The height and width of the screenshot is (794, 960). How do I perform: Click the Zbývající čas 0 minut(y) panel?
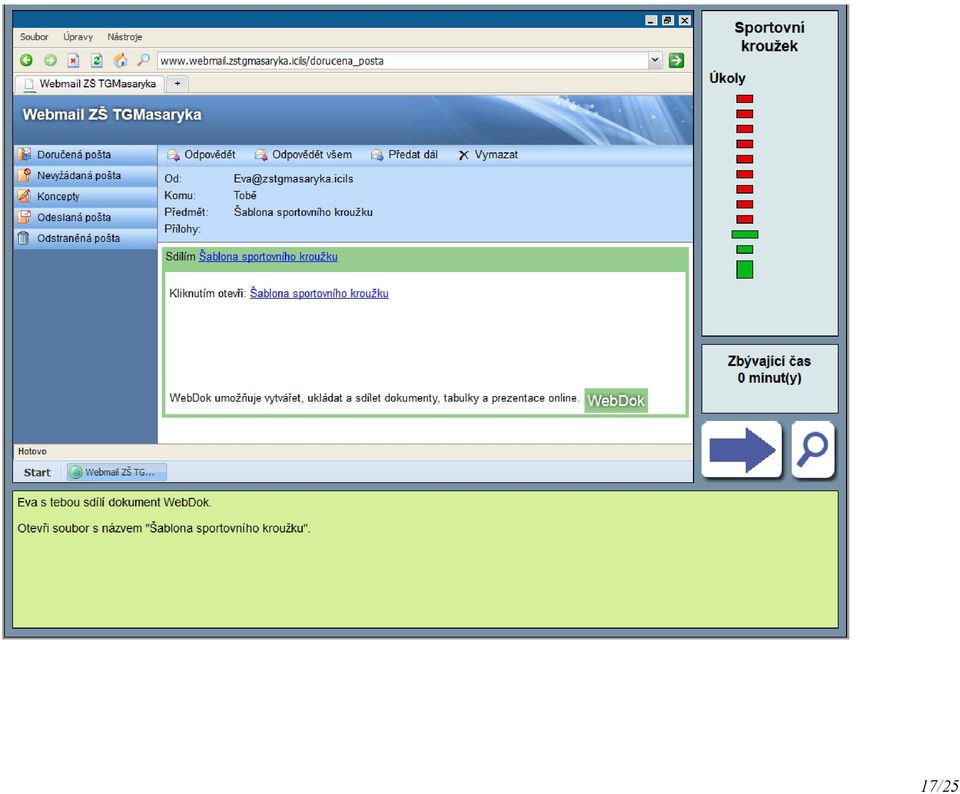[770, 378]
